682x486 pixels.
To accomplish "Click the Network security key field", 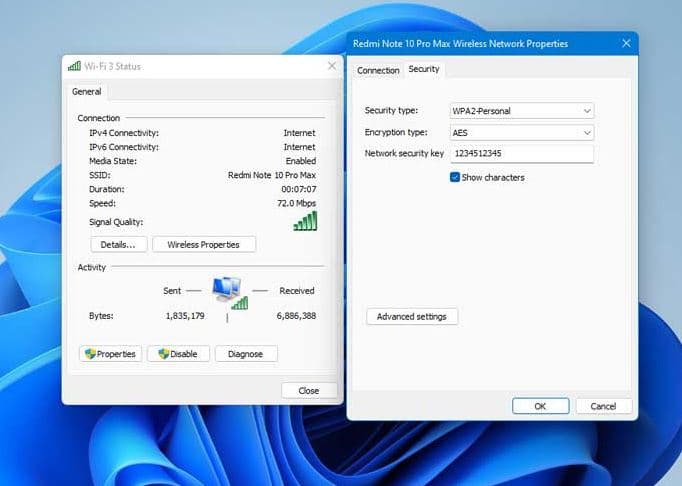I will point(522,154).
